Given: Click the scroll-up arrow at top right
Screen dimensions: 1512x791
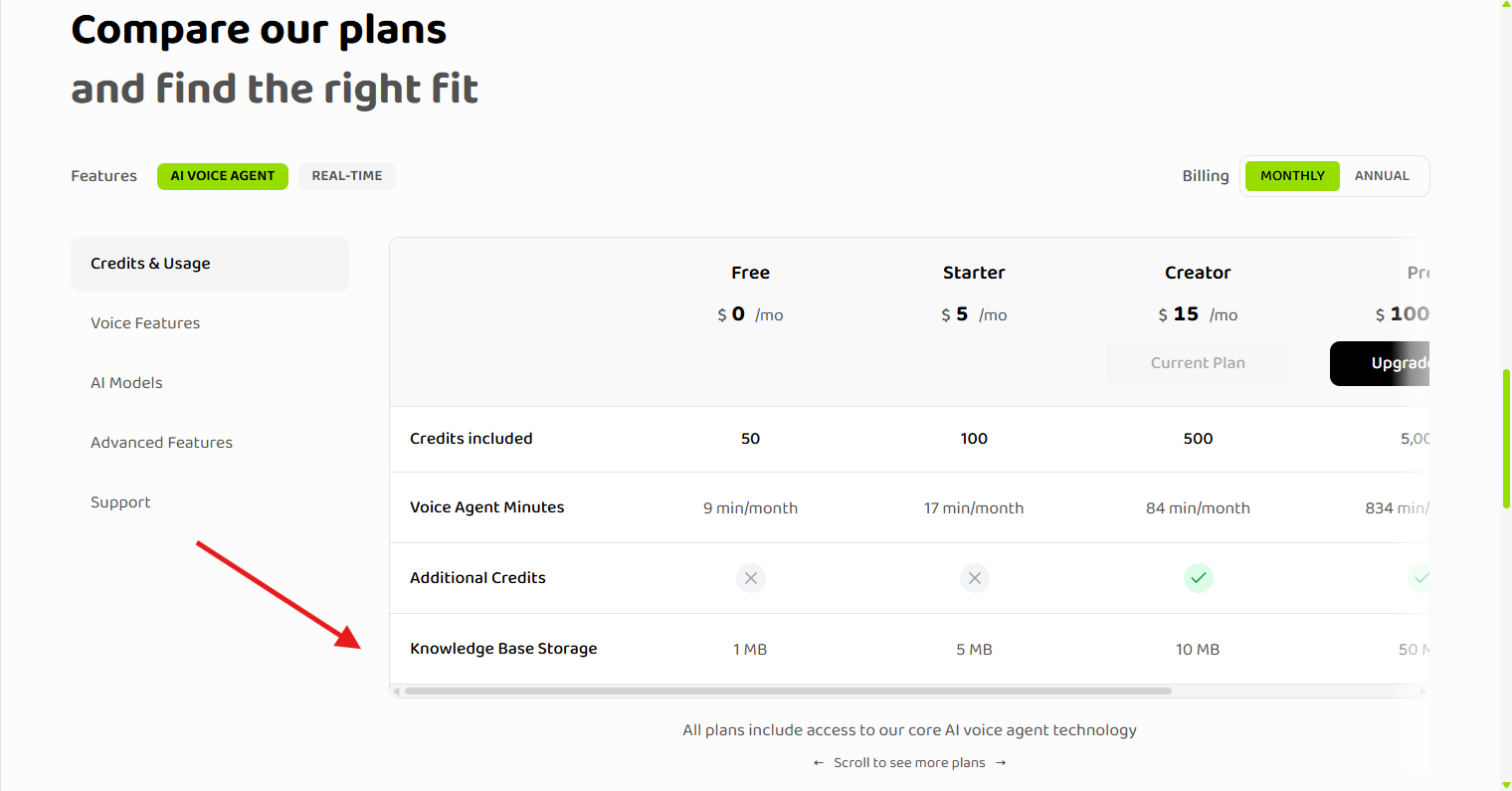Looking at the screenshot, I should [1503, 7].
